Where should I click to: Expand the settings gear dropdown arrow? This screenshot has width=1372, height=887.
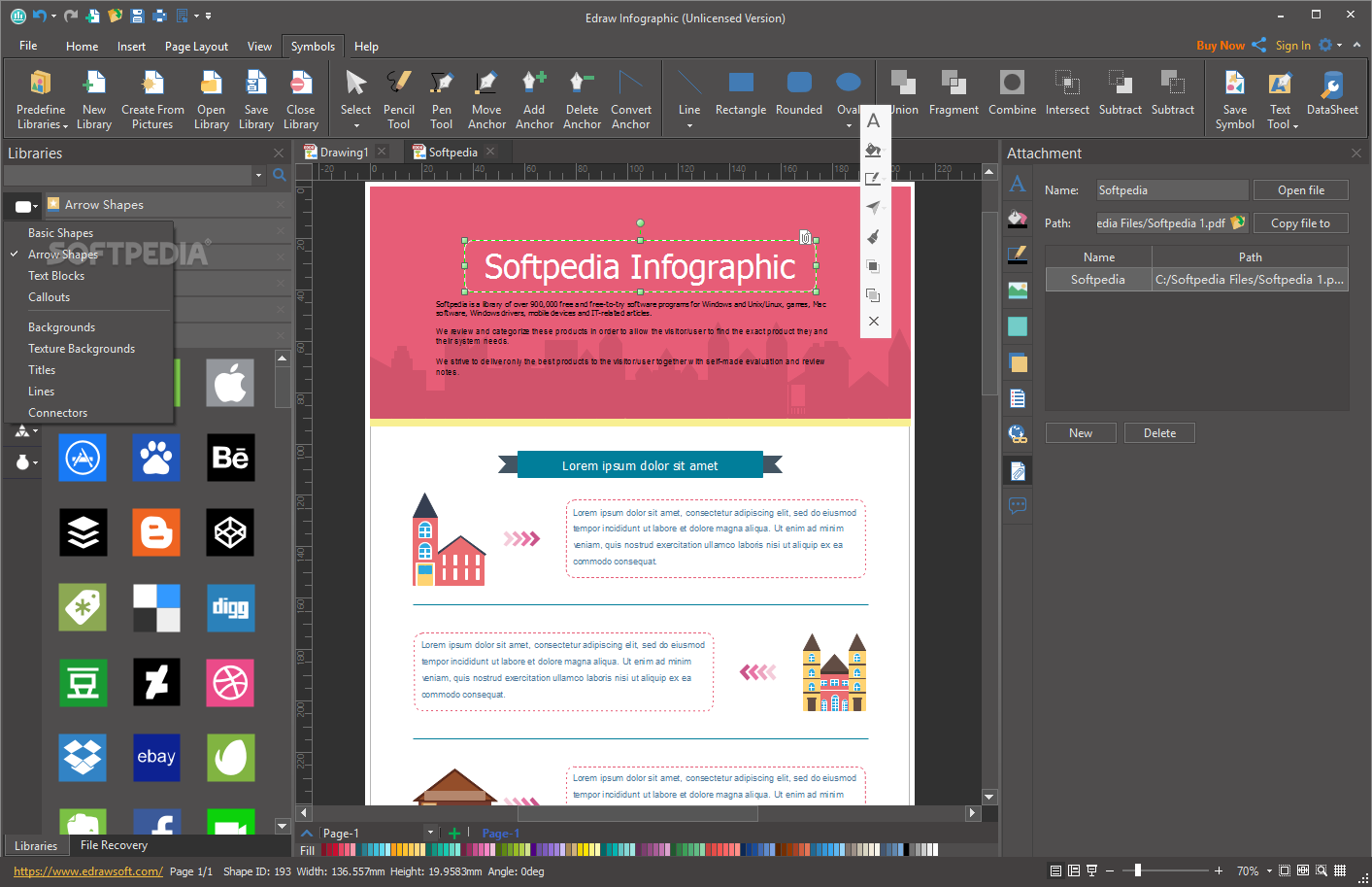pyautogui.click(x=1340, y=45)
